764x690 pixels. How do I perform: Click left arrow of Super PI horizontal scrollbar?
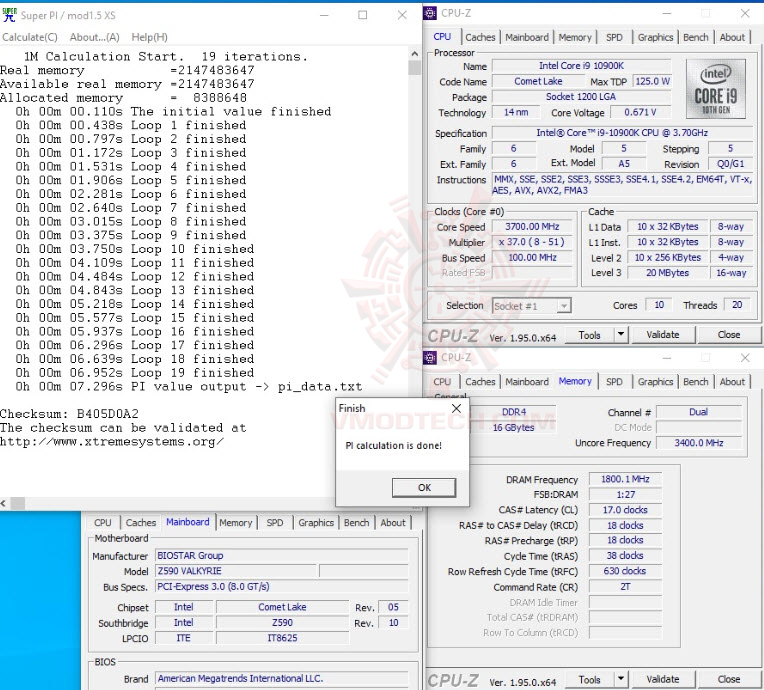(x=4, y=503)
